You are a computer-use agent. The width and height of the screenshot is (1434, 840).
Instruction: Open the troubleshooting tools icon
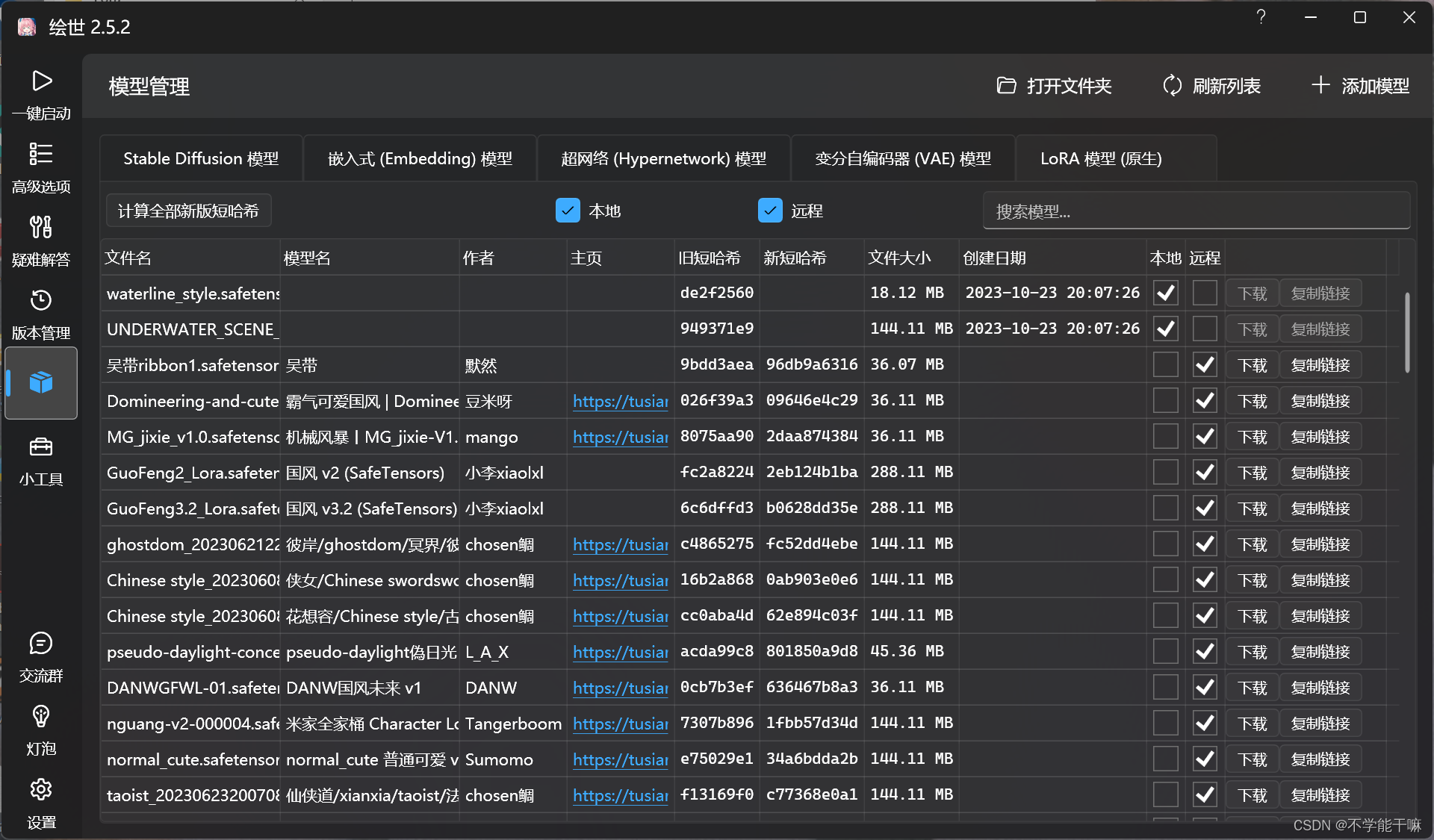pos(41,227)
